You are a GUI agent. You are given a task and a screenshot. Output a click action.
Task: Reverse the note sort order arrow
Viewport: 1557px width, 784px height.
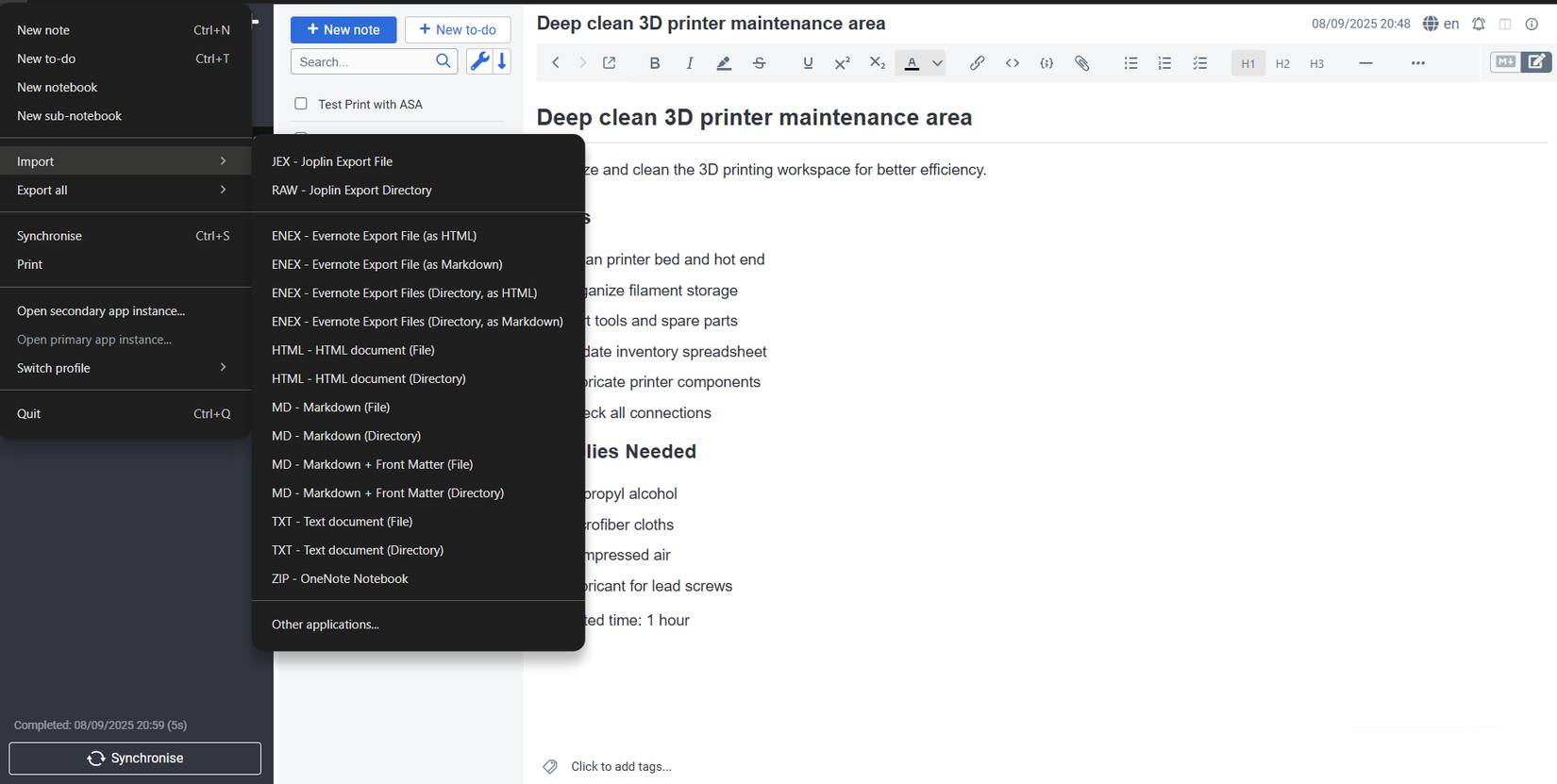502,61
